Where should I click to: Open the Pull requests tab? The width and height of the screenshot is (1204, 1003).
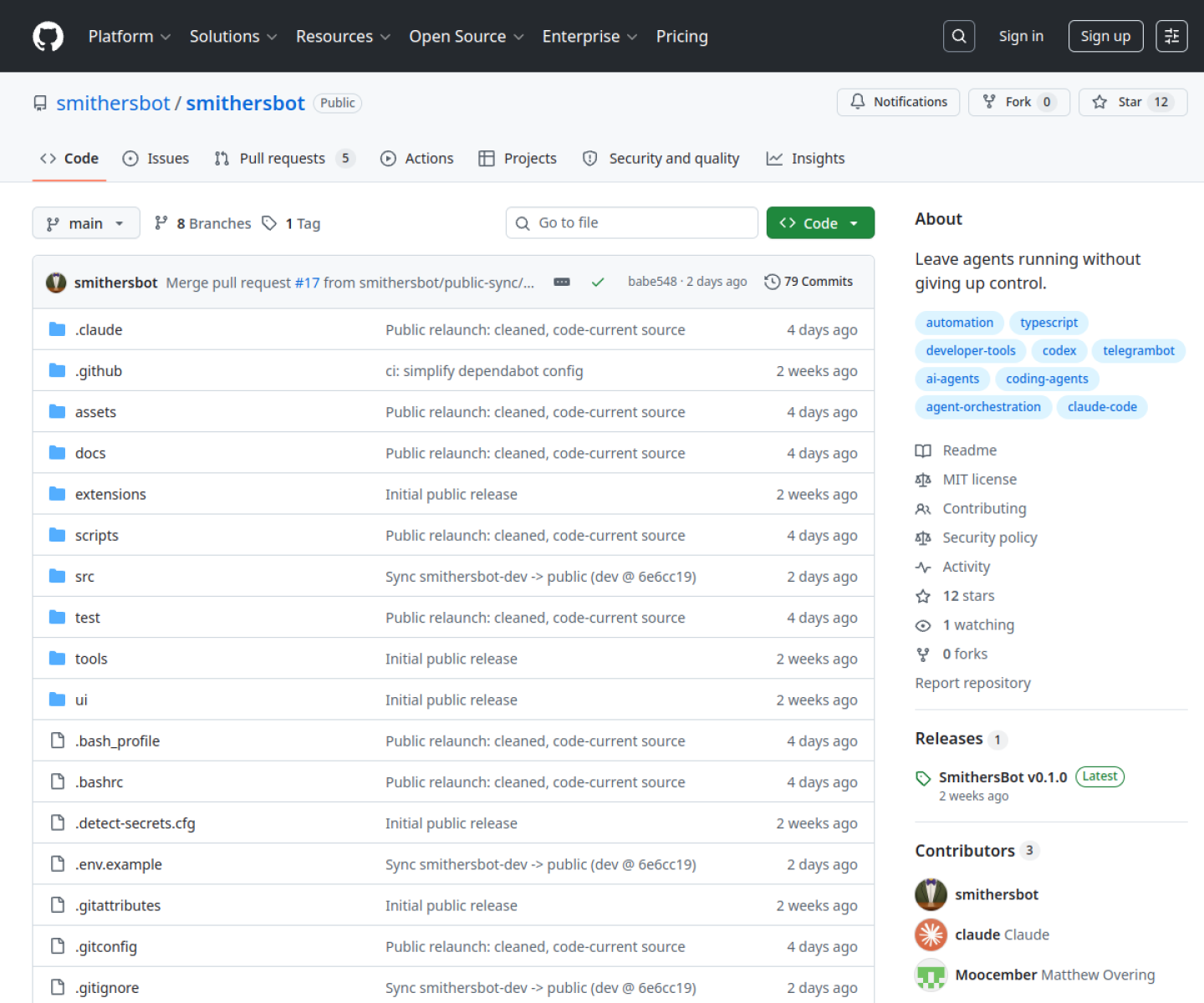[284, 159]
